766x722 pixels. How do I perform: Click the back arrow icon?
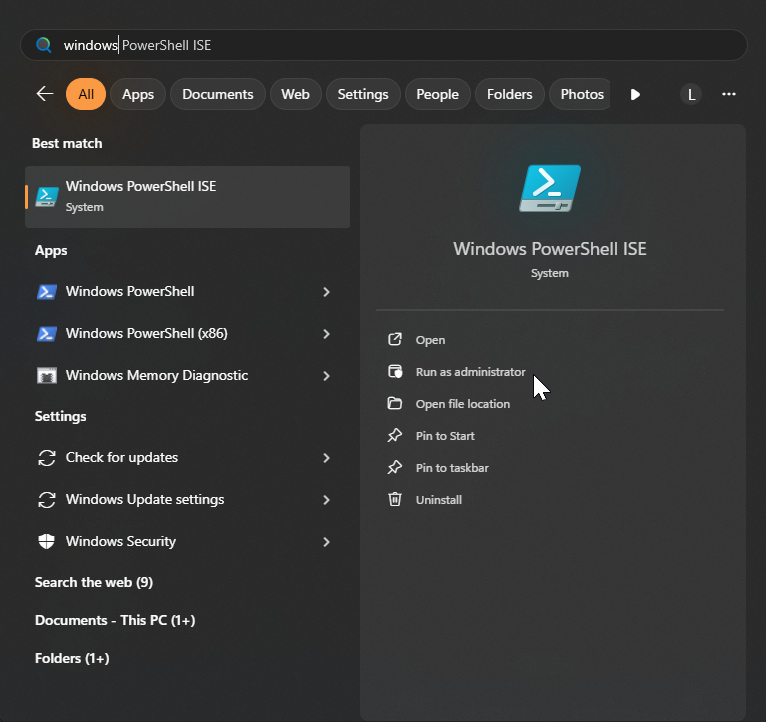point(45,94)
